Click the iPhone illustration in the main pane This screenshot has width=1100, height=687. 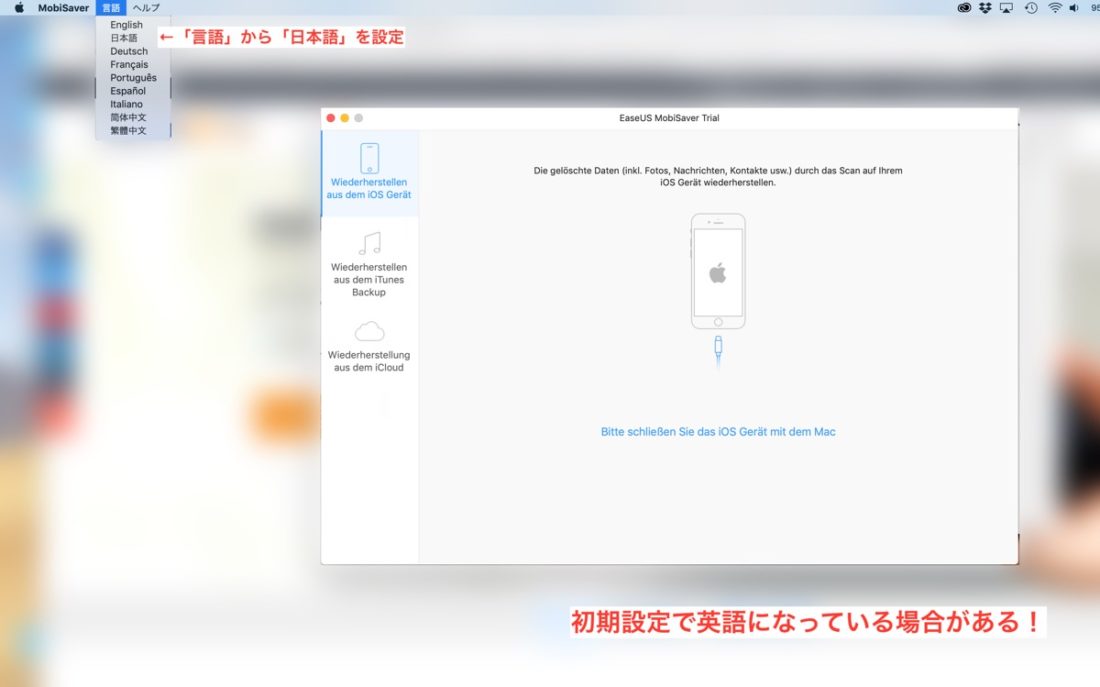718,271
